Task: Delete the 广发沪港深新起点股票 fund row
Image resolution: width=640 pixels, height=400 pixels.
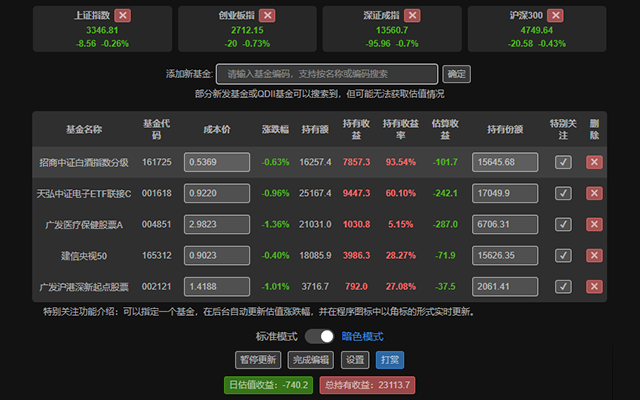Action: coord(594,287)
